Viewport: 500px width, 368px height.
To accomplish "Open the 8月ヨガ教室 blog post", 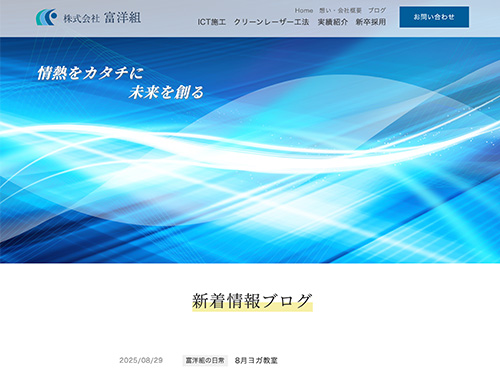I will [256, 360].
